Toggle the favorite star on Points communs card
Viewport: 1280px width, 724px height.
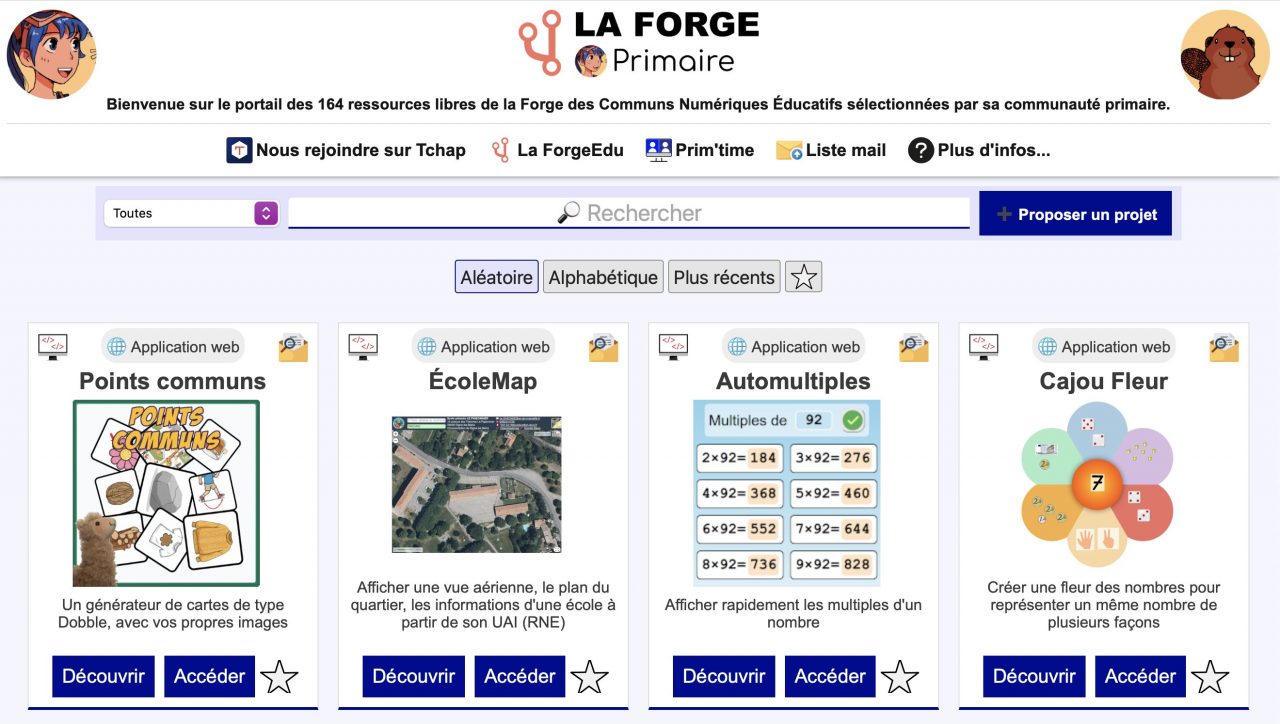pos(280,676)
